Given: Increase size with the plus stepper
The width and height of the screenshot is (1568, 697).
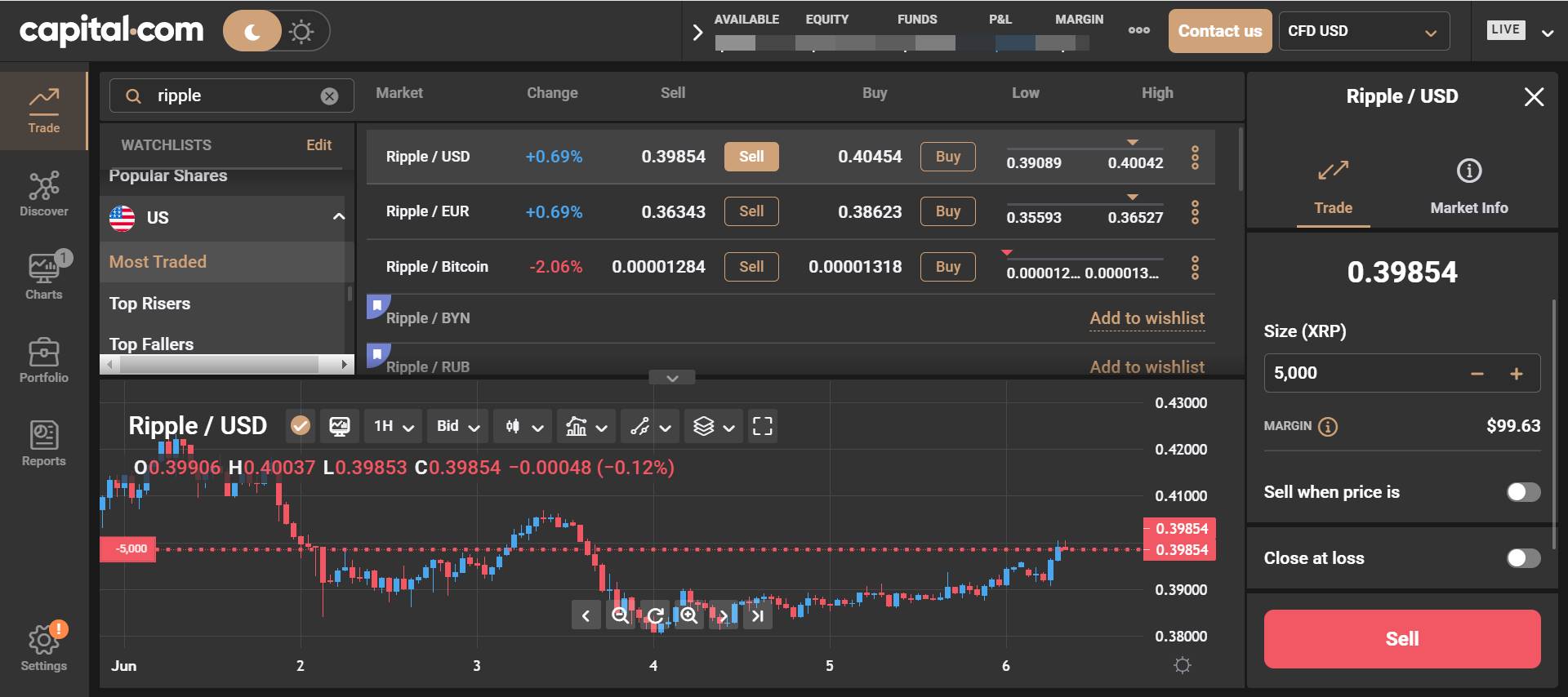Looking at the screenshot, I should [1517, 374].
